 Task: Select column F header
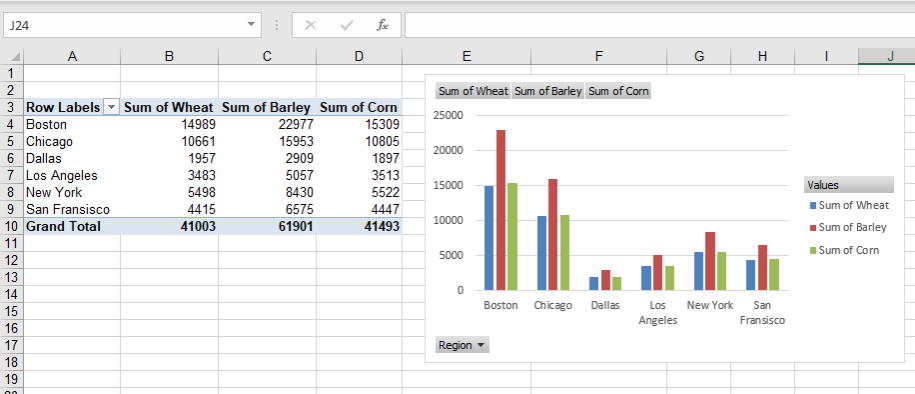click(x=599, y=56)
